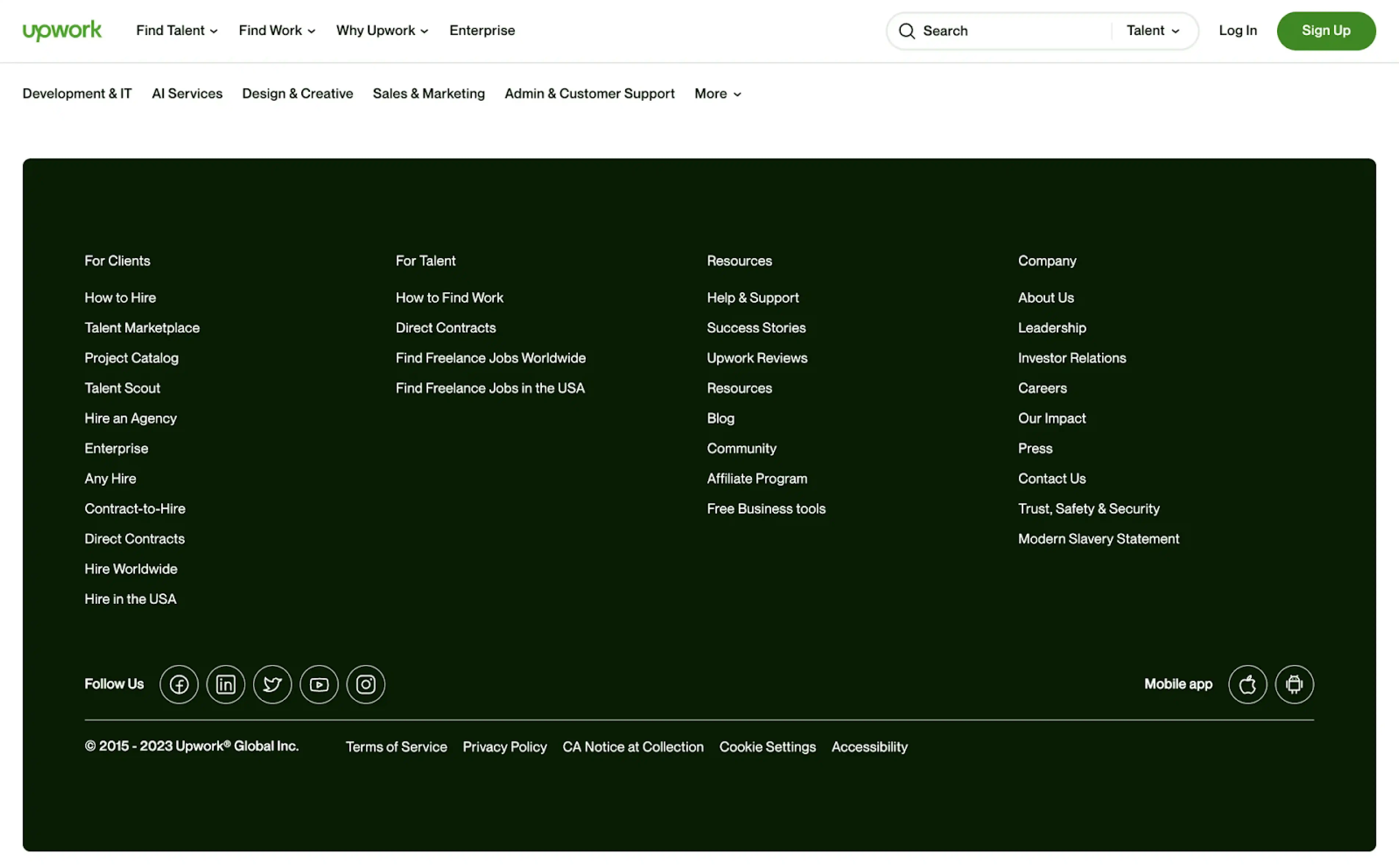Expand the More categories menu
Screen dimensions: 1399x868
718,94
